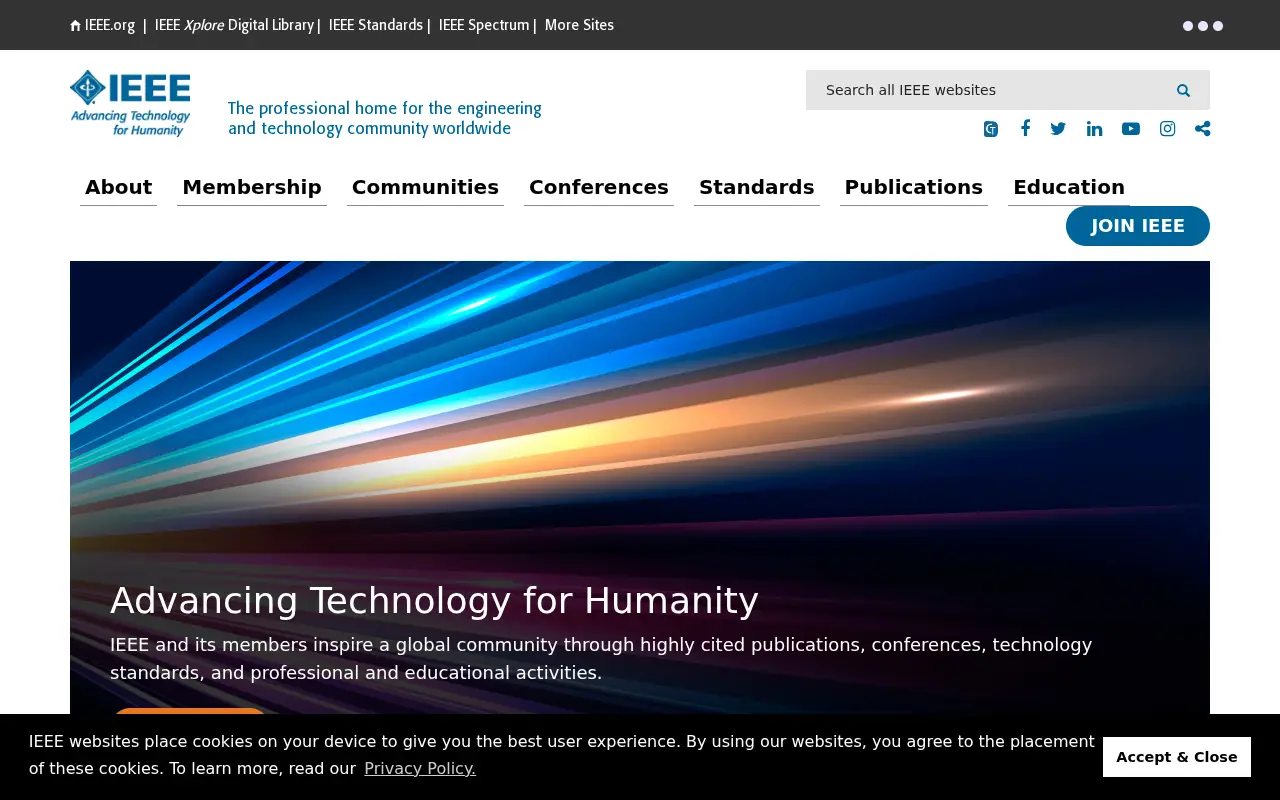
Task: Click the share icon after Instagram
Action: [x=1202, y=129]
